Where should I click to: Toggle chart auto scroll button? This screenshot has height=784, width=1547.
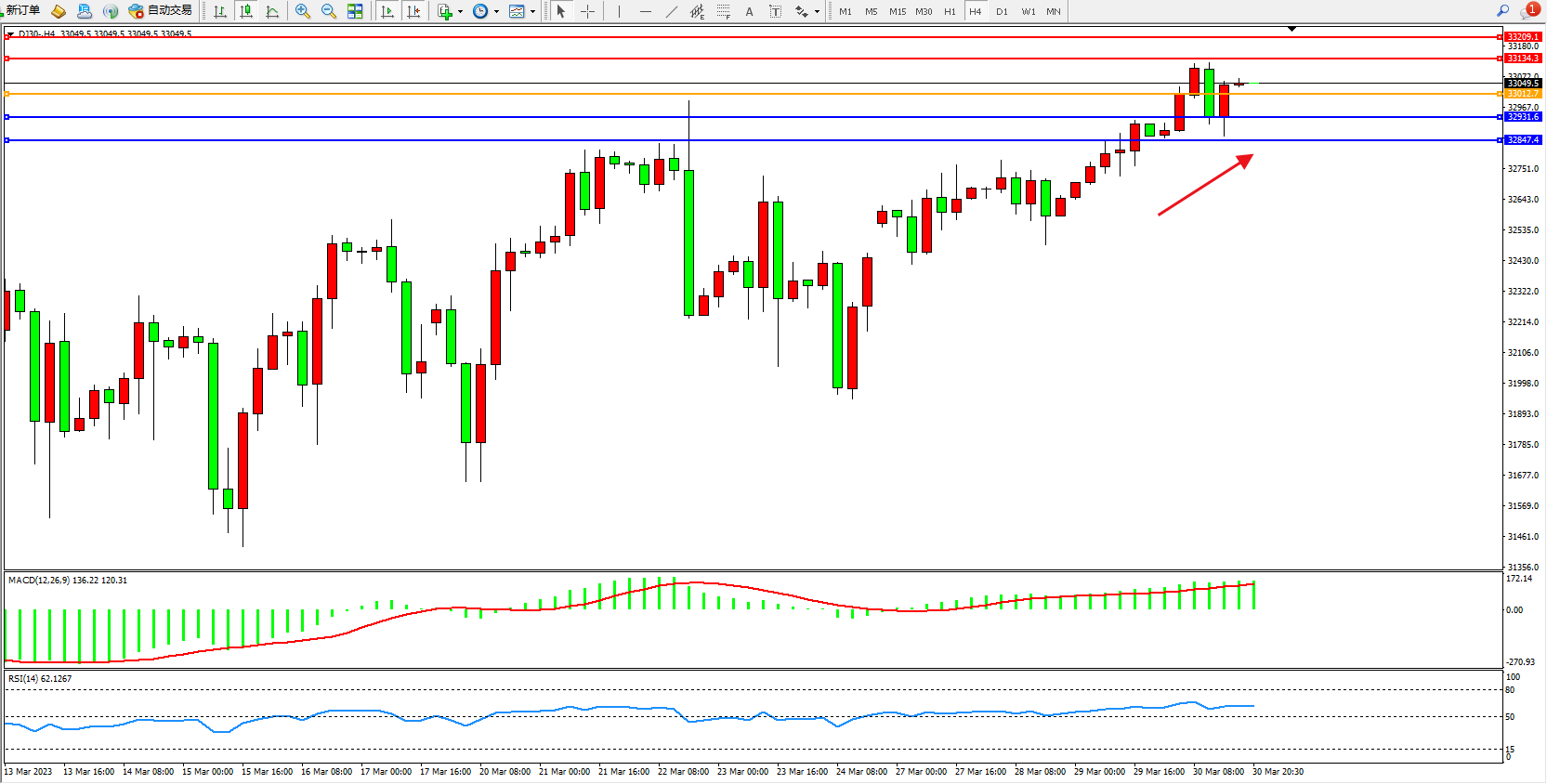[x=387, y=11]
